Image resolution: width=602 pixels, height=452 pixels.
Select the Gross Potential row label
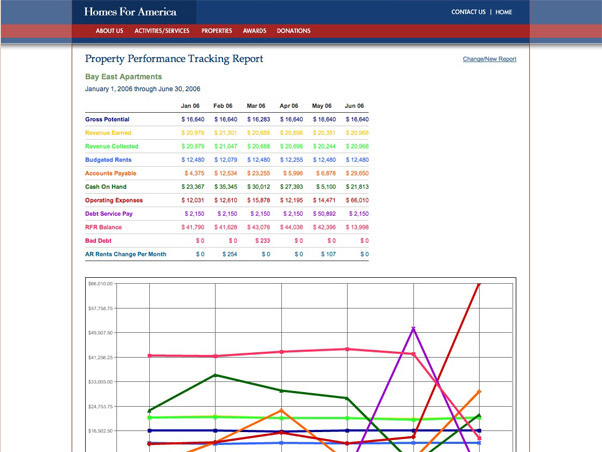click(107, 119)
